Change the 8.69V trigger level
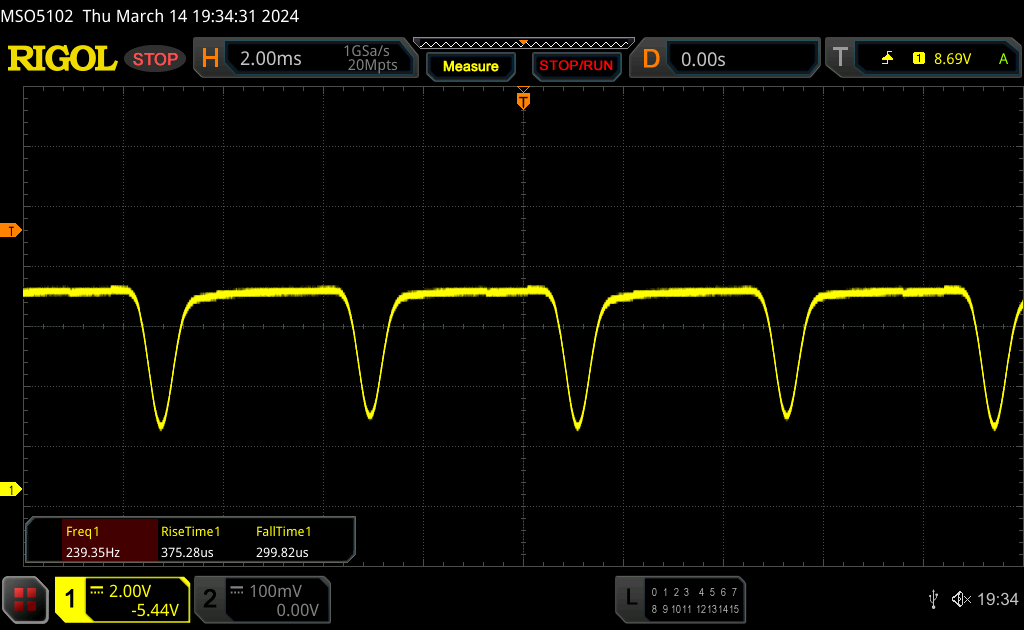Image resolution: width=1024 pixels, height=630 pixels. tap(952, 59)
